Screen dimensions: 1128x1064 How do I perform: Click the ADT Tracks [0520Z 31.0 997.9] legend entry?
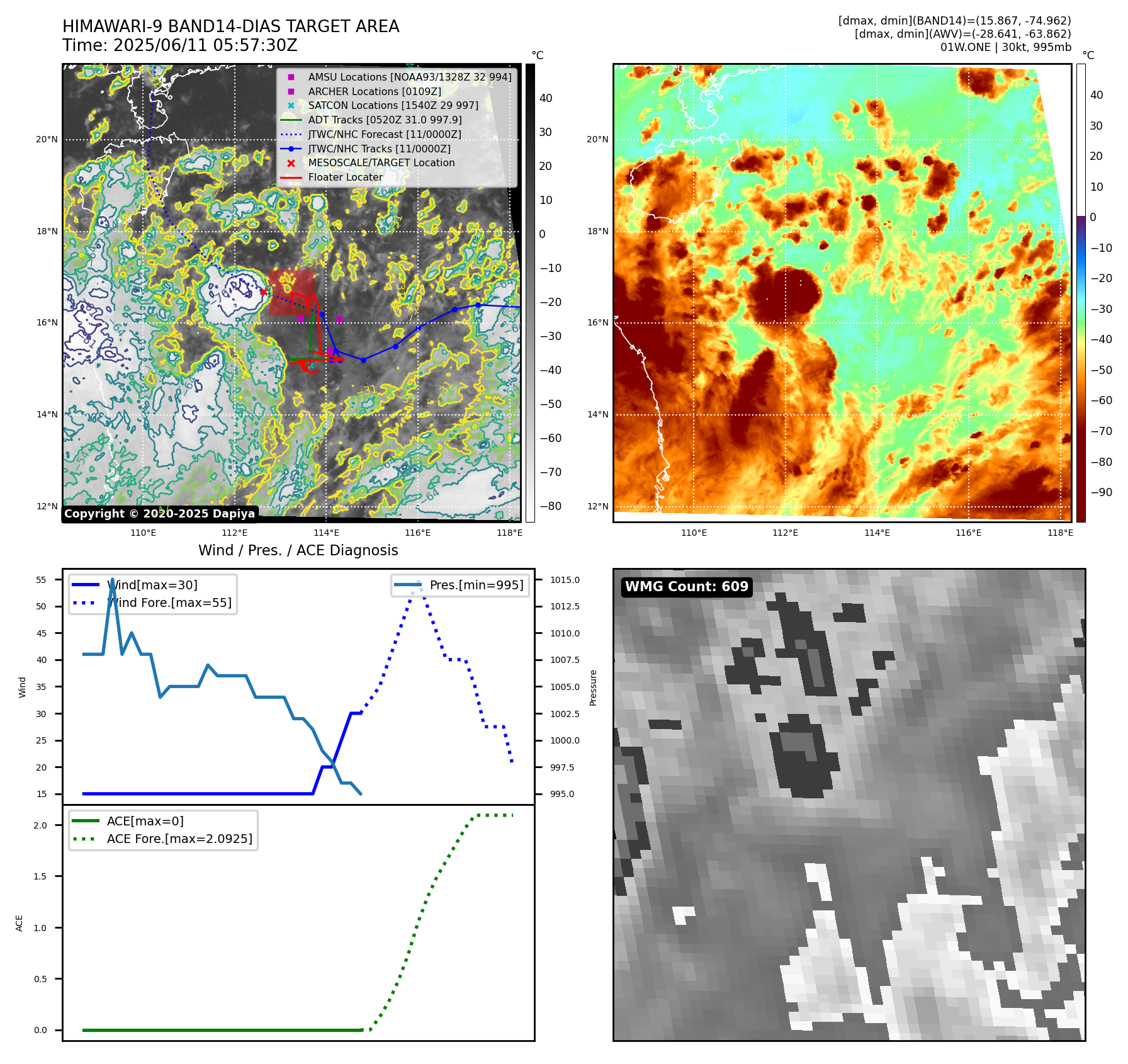[x=373, y=120]
